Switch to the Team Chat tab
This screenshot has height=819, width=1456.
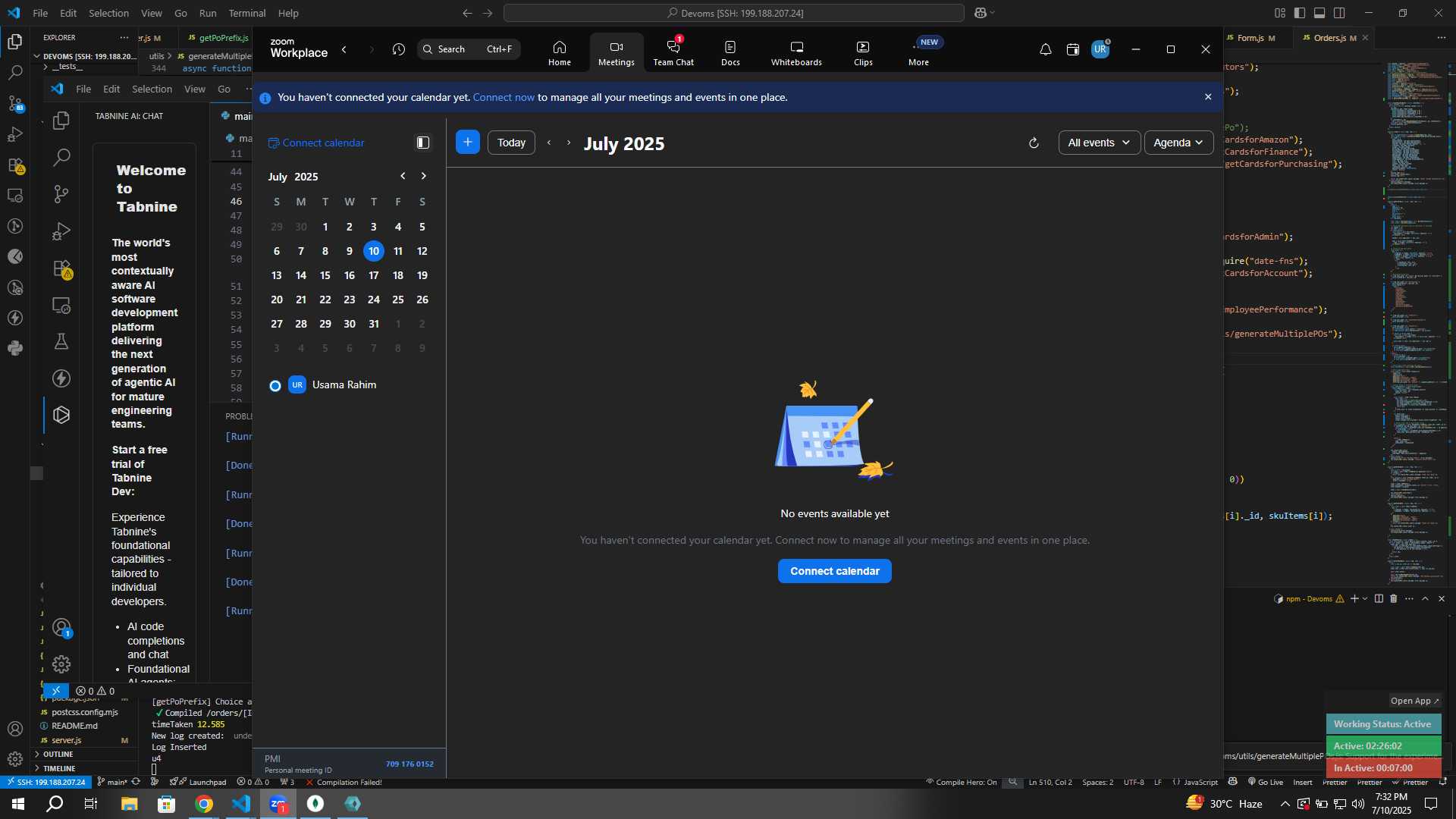point(673,53)
